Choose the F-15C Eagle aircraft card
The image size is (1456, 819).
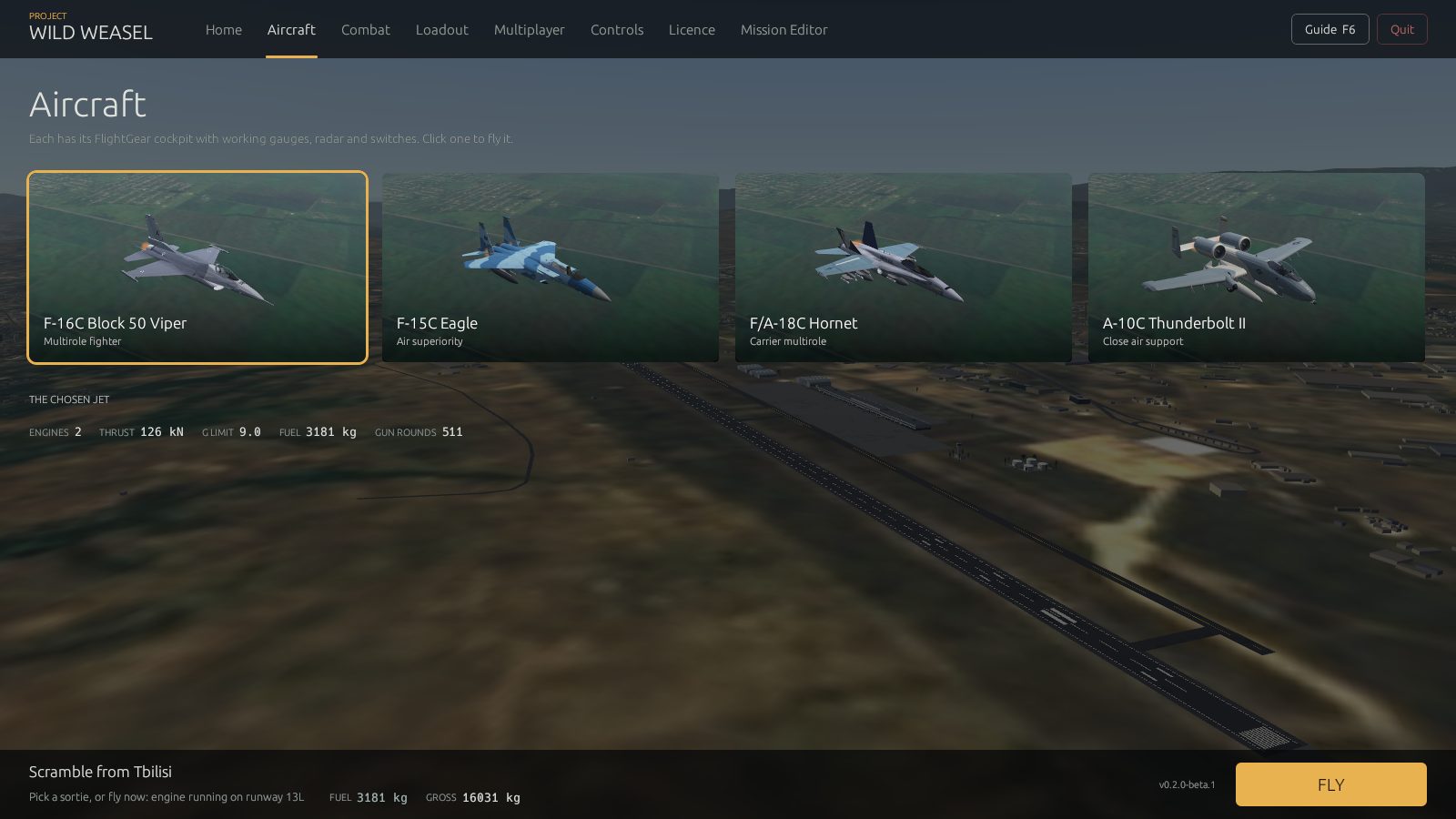551,268
